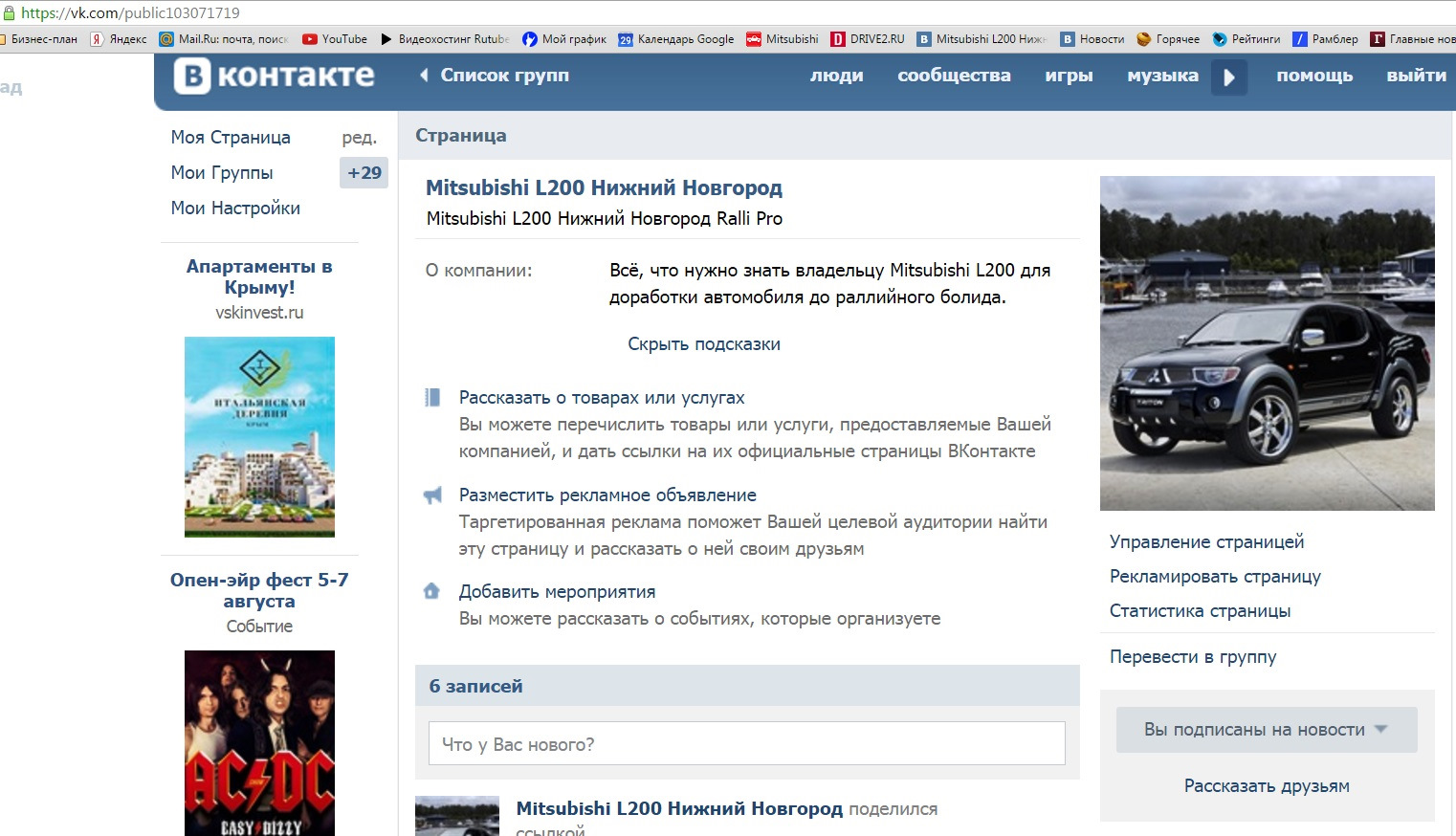Click the +29 groups counter
This screenshot has height=836, width=1456.
(x=364, y=173)
